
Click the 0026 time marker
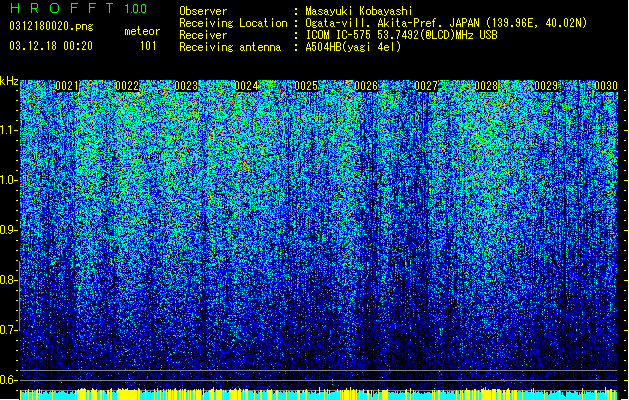coord(366,86)
